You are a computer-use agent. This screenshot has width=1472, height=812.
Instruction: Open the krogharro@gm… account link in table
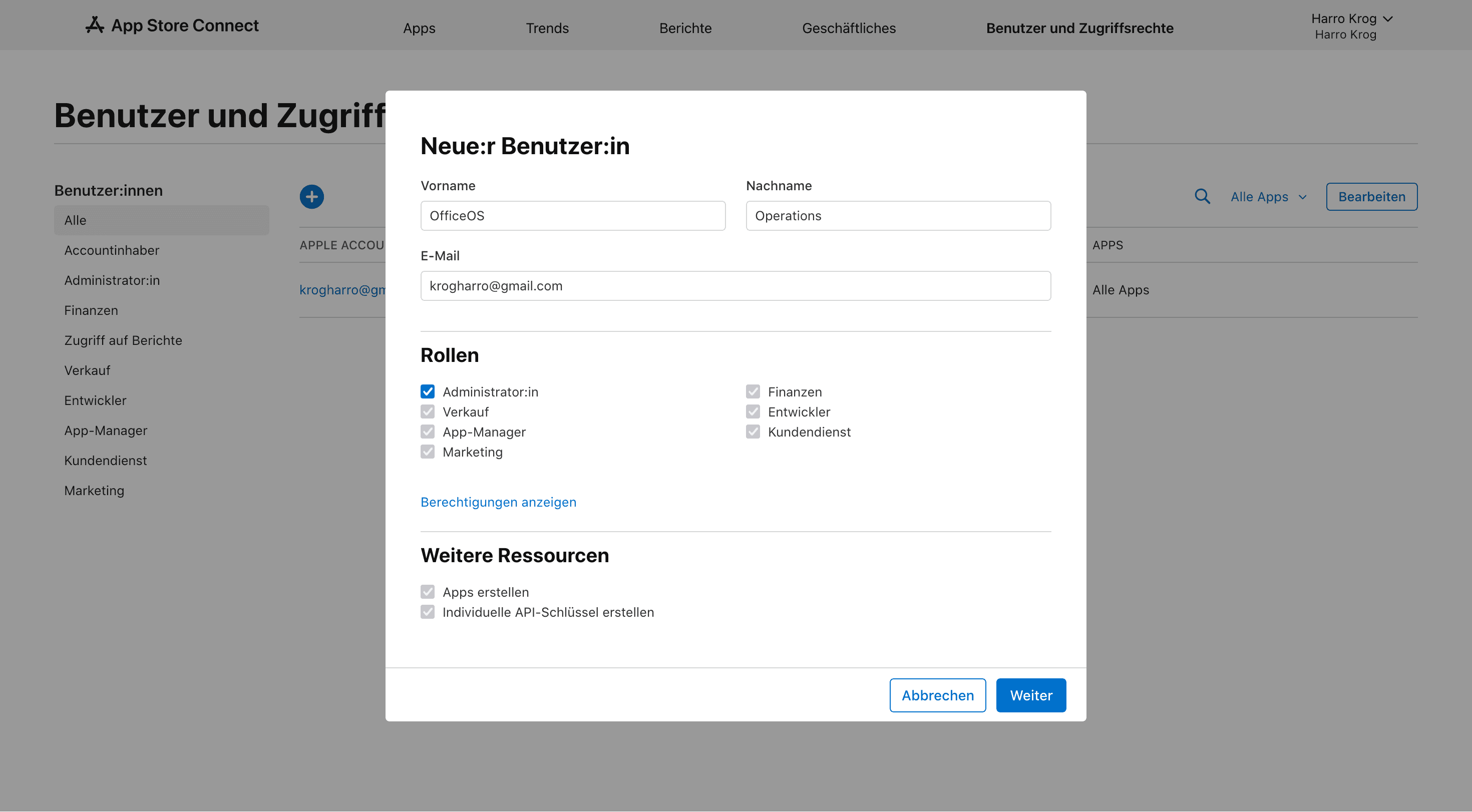[x=342, y=290]
